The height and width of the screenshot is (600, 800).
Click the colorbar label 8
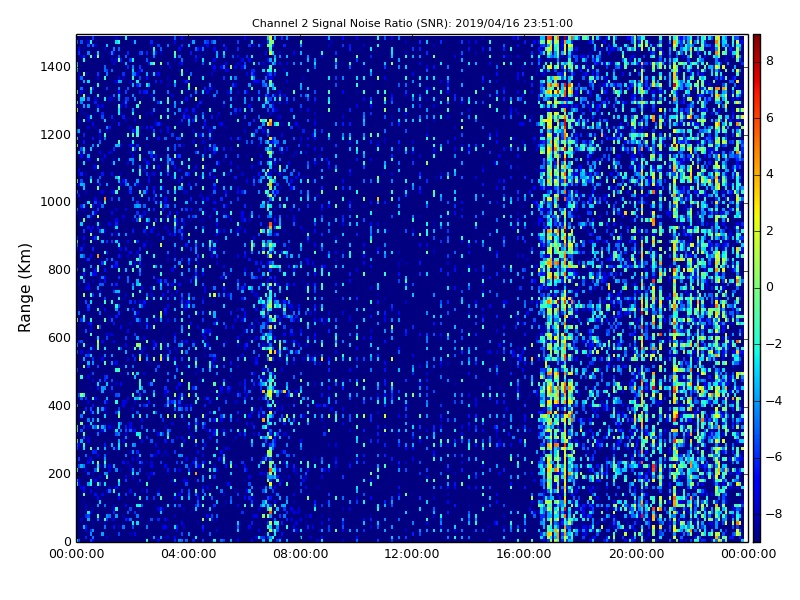[x=770, y=61]
